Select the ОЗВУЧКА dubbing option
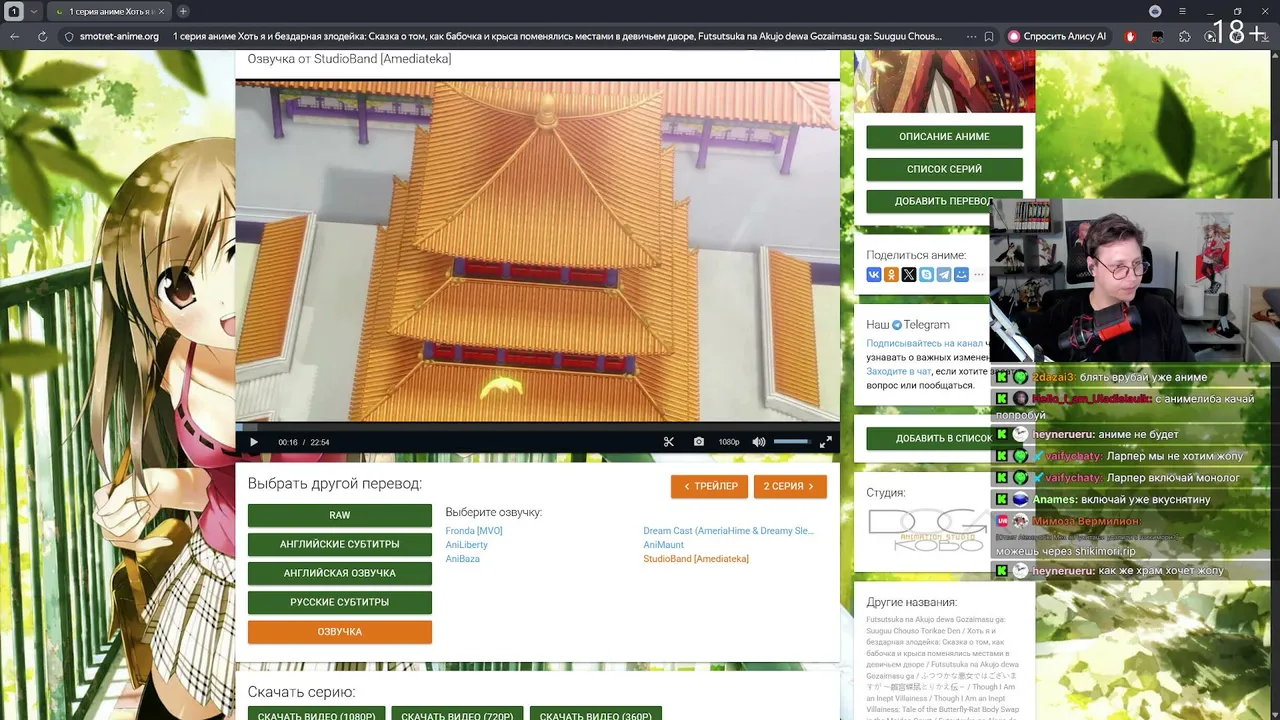1280x720 pixels. point(340,632)
